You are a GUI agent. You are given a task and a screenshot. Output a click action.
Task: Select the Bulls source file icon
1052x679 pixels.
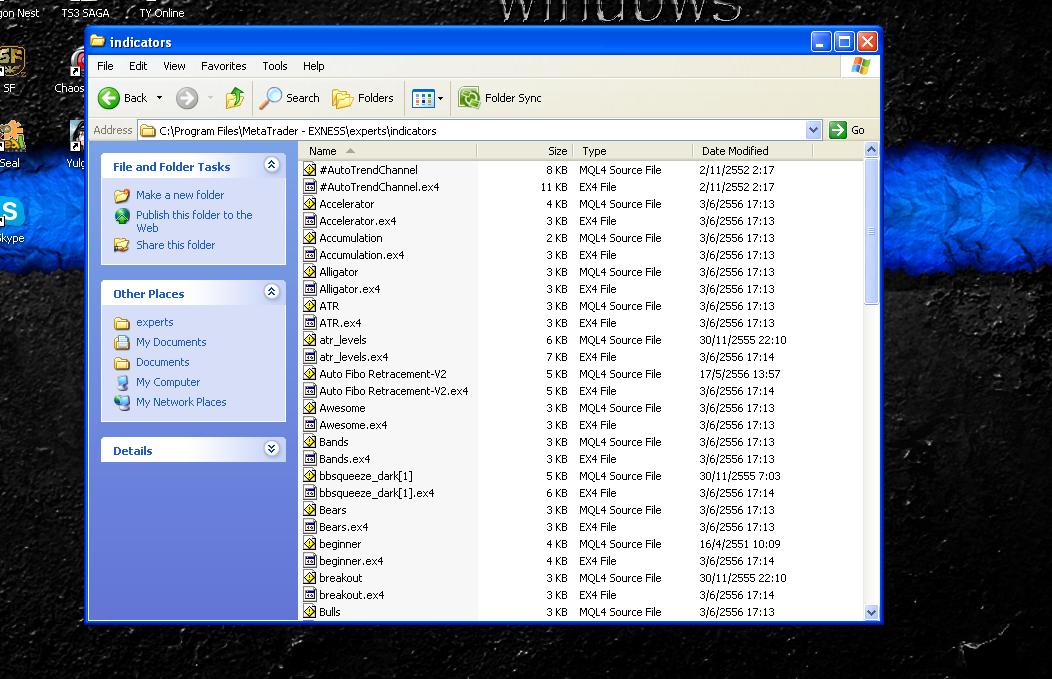coord(309,612)
